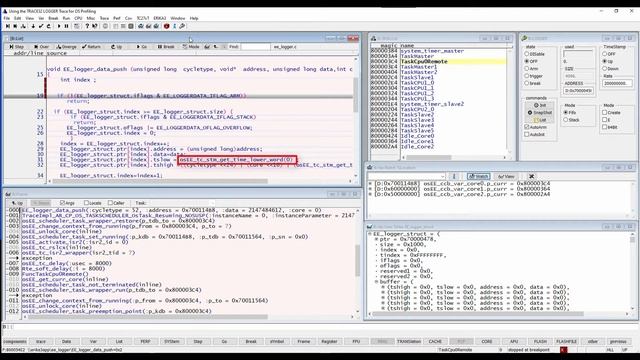Click the Return checkmark icon in the main toolbar
This screenshot has width=640, height=360.
tap(41, 26)
